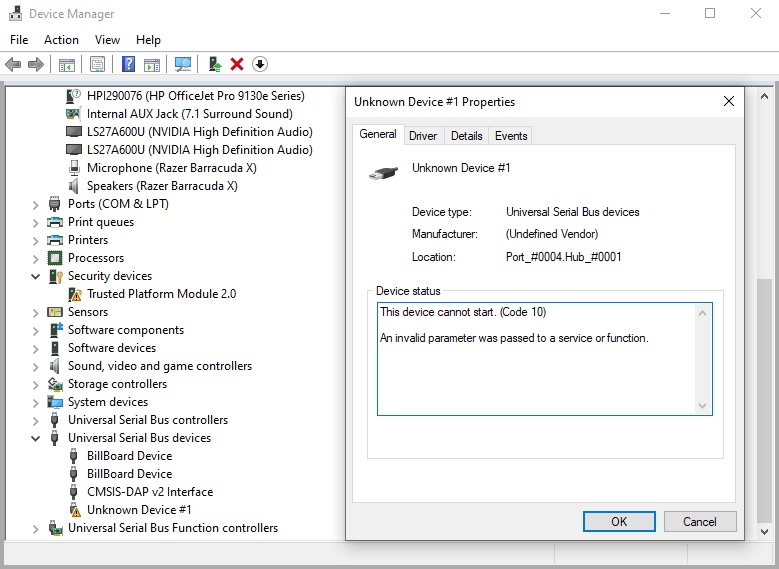Click the Processors category chip icon
This screenshot has width=779, height=569.
[55, 258]
